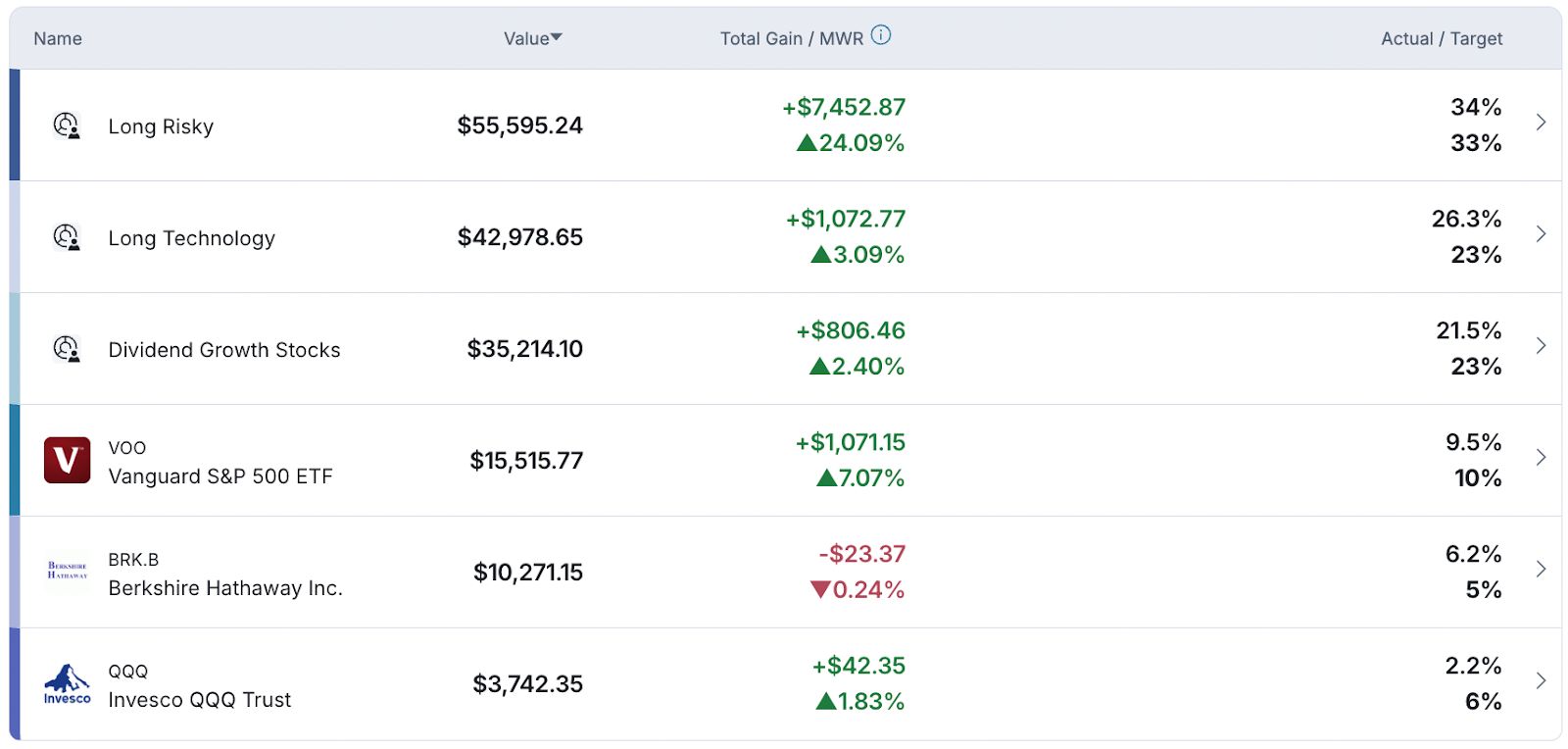Sort by the Value column arrow
1568x749 pixels.
(557, 37)
